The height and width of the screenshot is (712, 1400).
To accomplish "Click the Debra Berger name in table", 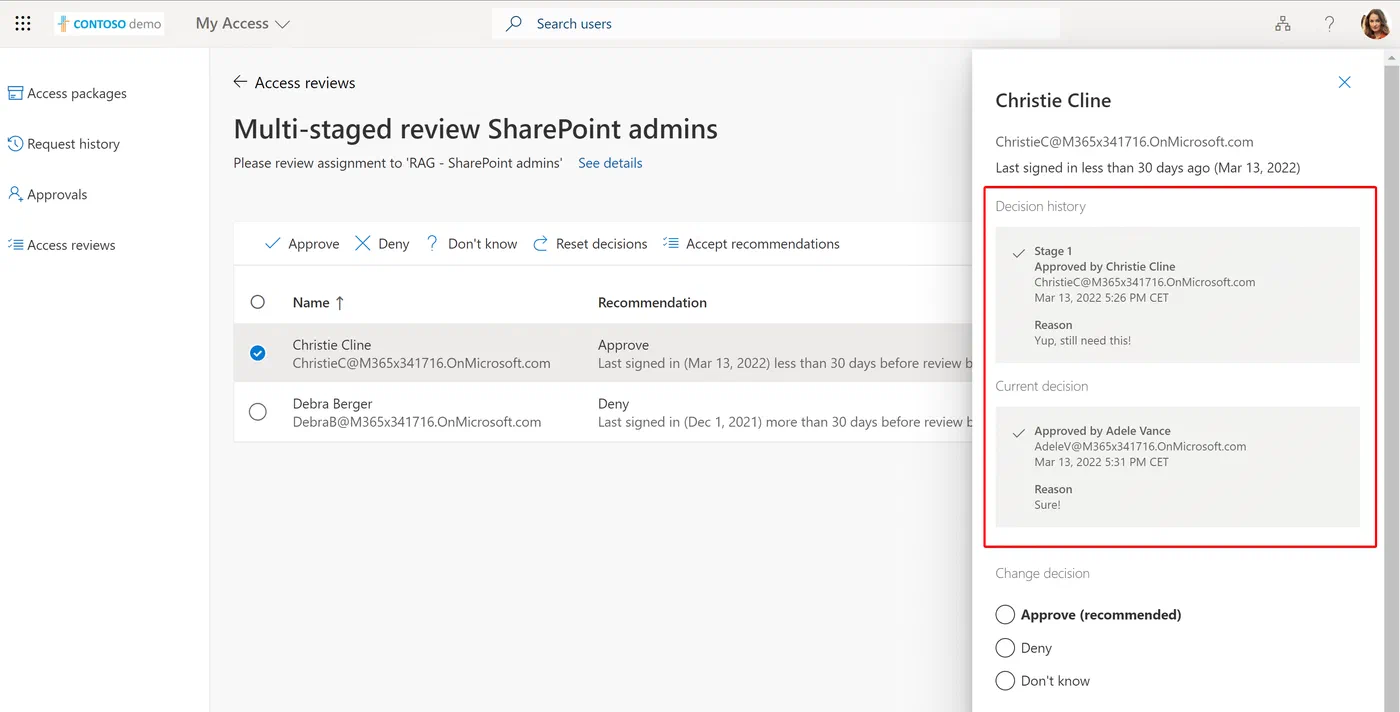I will pyautogui.click(x=332, y=403).
